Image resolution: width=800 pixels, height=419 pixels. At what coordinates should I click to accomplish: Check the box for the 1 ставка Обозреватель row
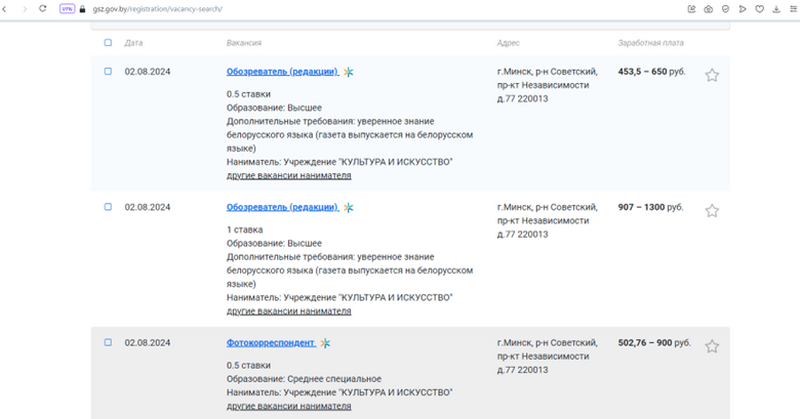[x=108, y=207]
